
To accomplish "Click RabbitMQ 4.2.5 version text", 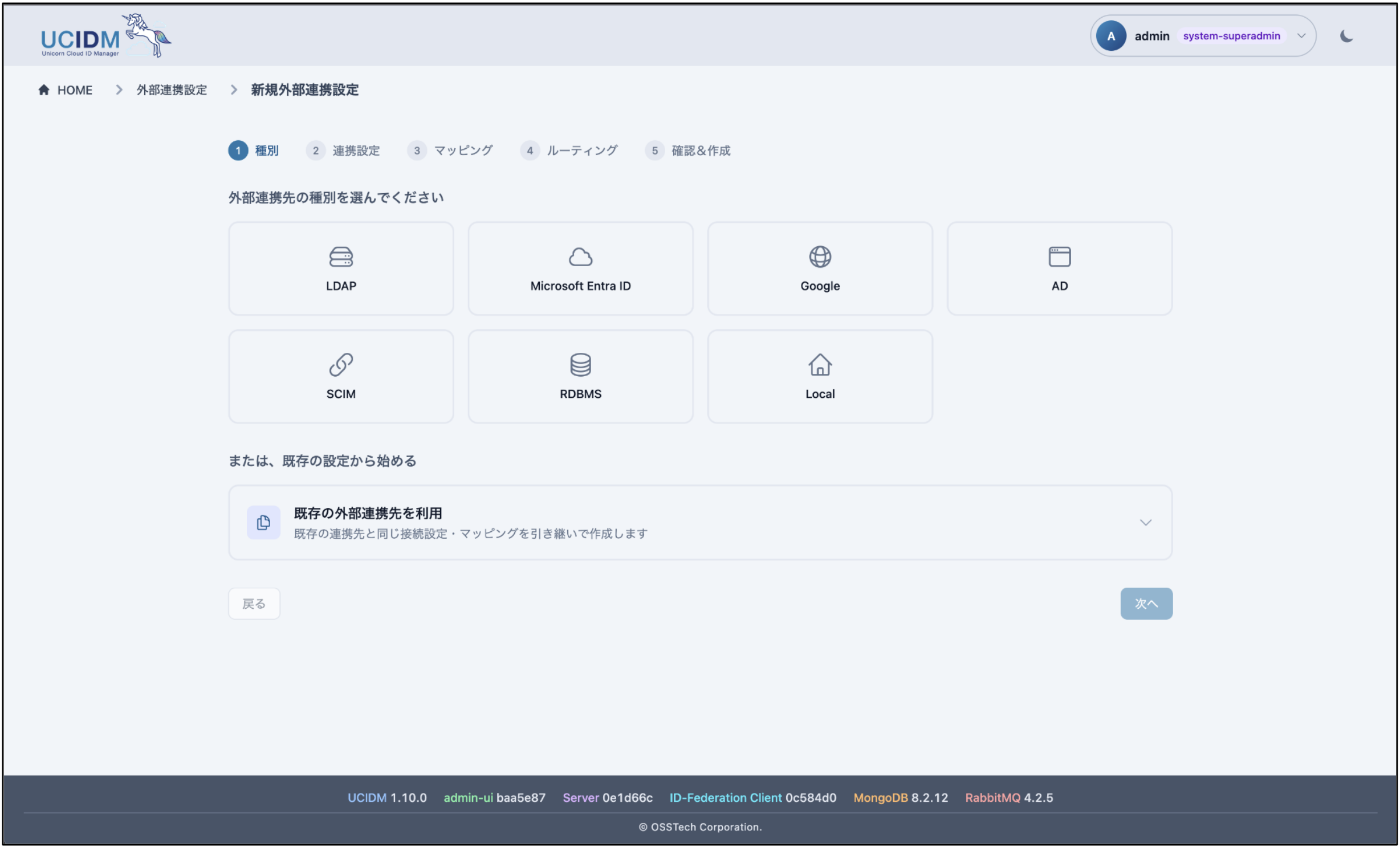I will click(x=1008, y=798).
